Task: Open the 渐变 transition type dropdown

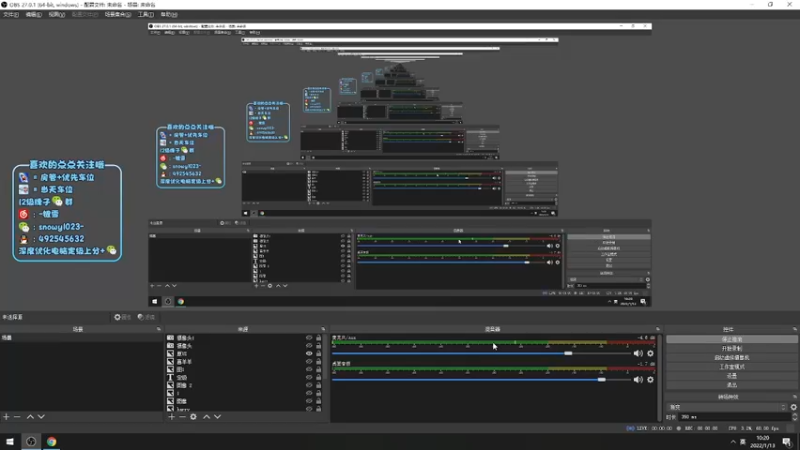Action: 727,407
